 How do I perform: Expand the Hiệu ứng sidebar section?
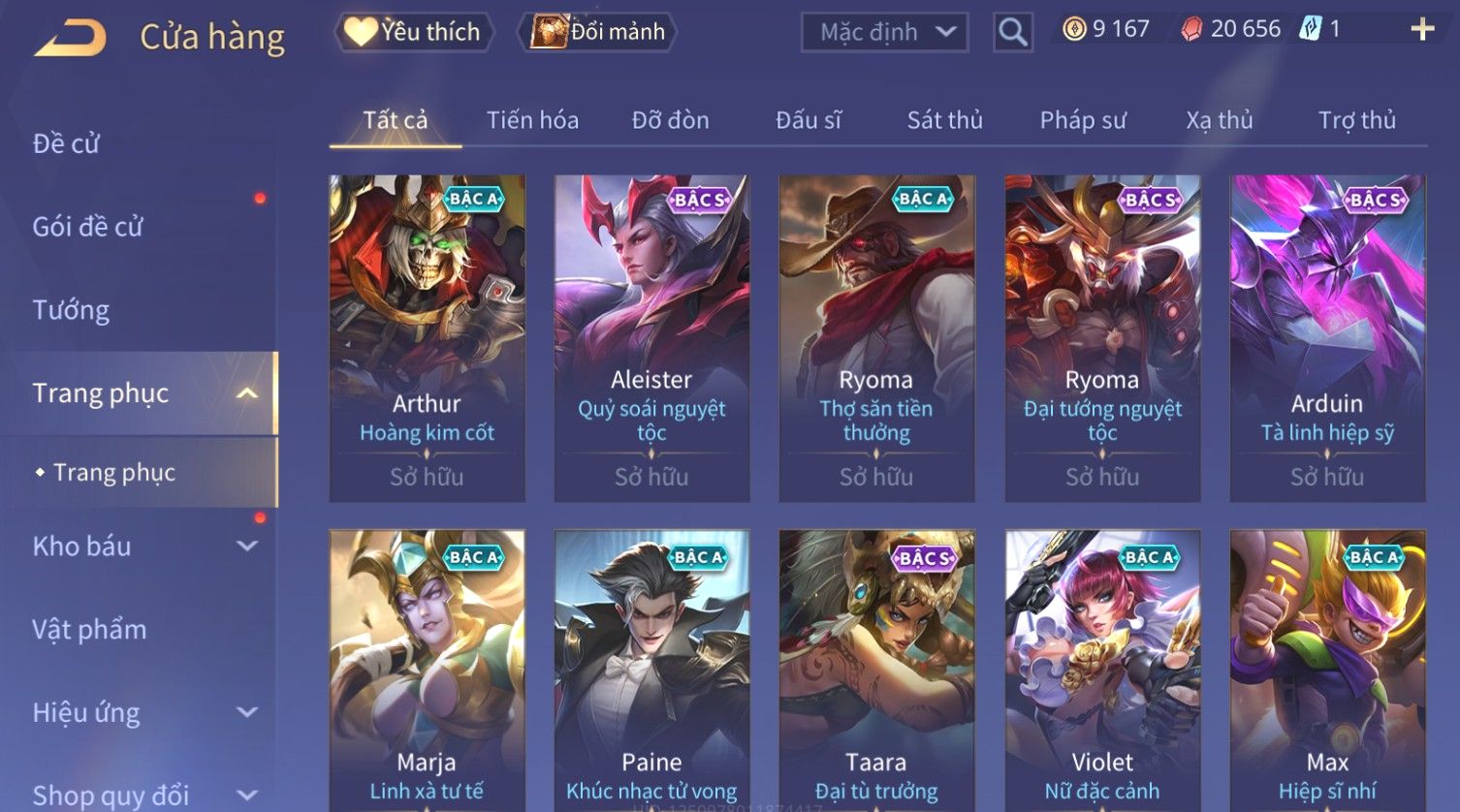pyautogui.click(x=247, y=712)
